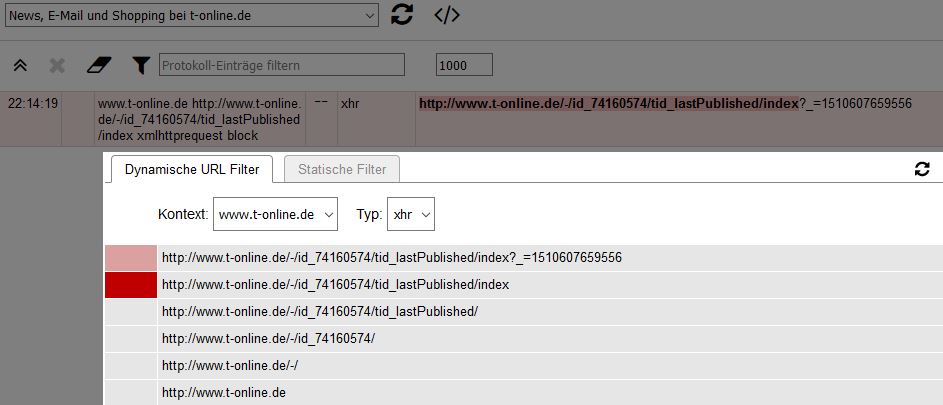The image size is (943, 405).
Task: Open the Typ dropdown set to xhr
Action: coord(411,214)
